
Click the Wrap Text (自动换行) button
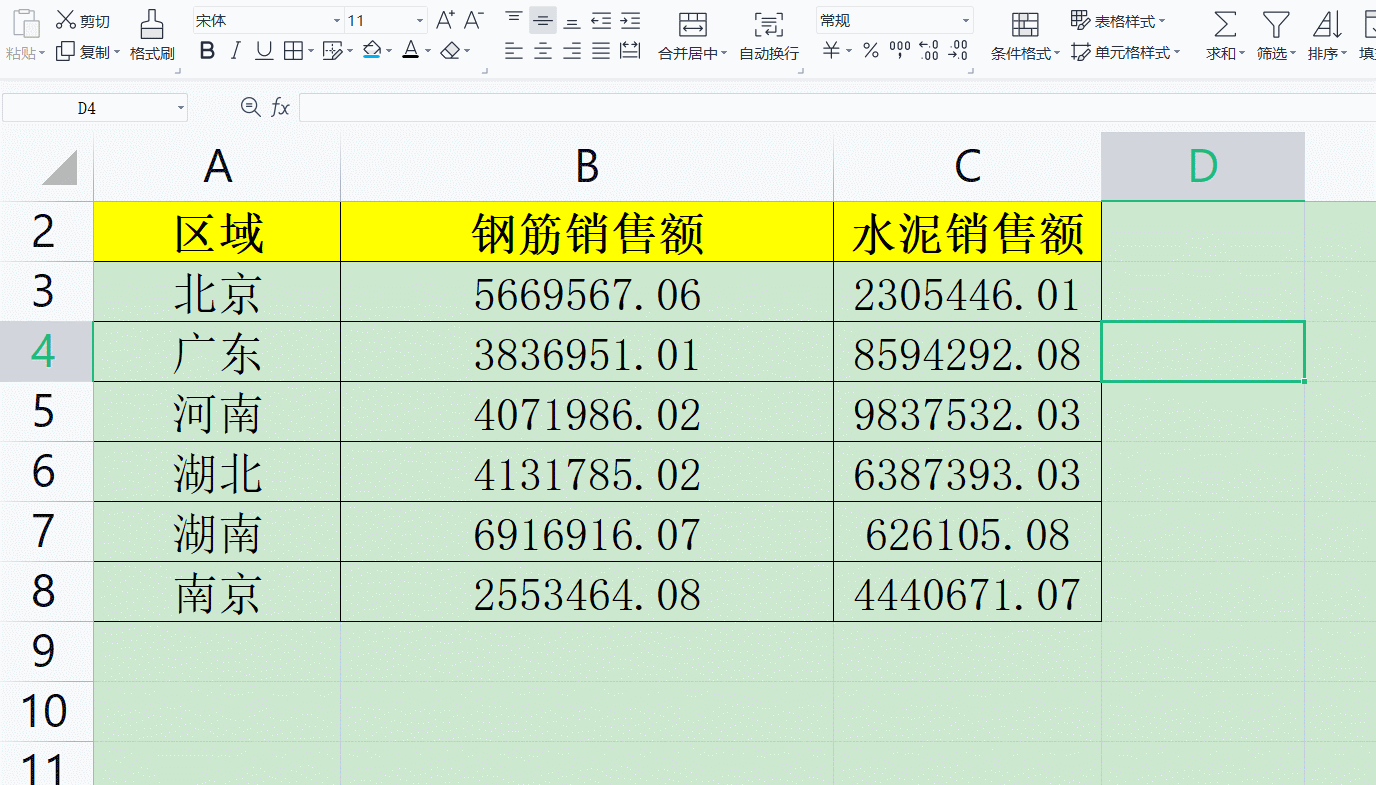click(x=768, y=36)
